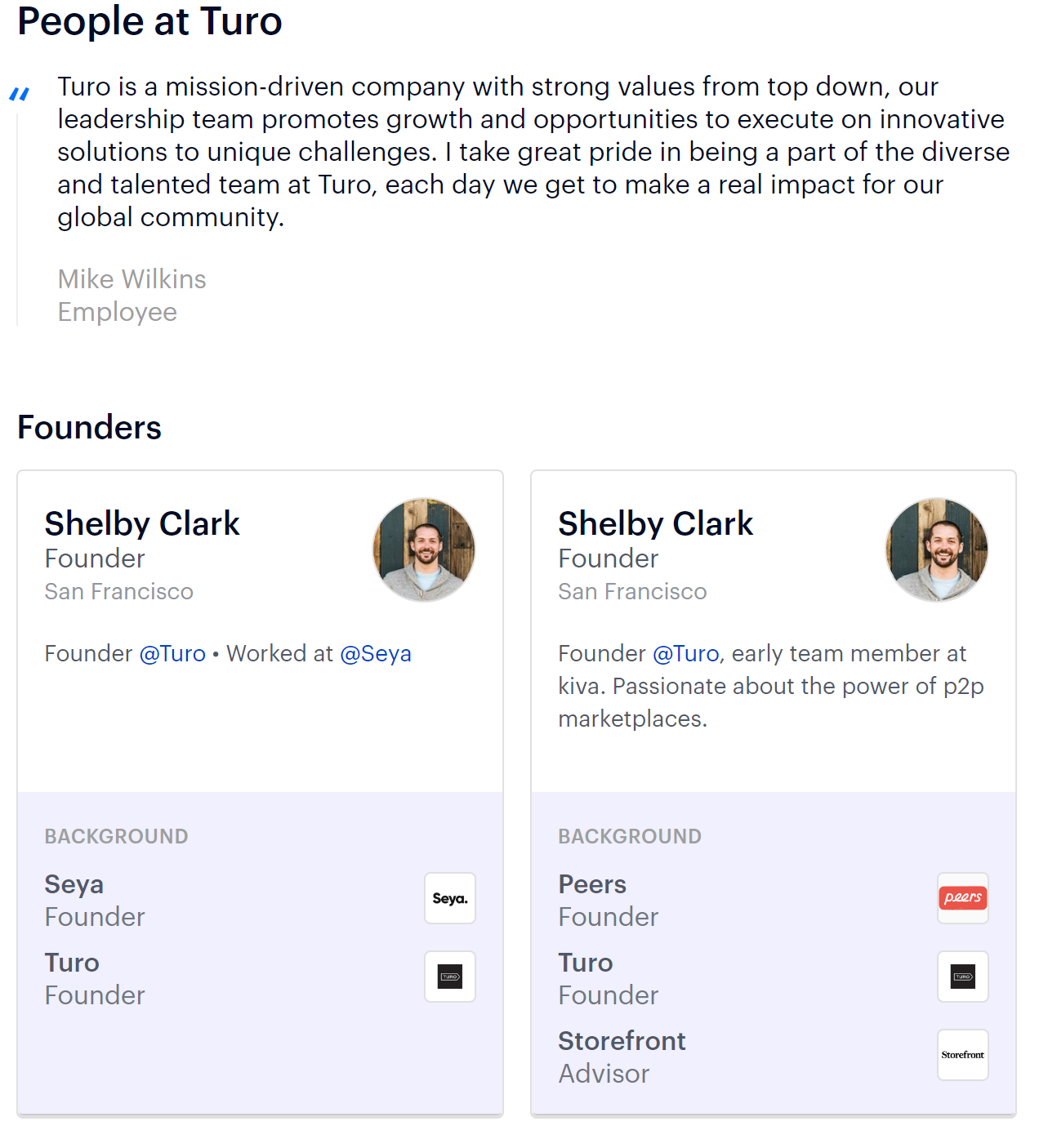Open the @Turo link in the right founder bio

click(686, 654)
